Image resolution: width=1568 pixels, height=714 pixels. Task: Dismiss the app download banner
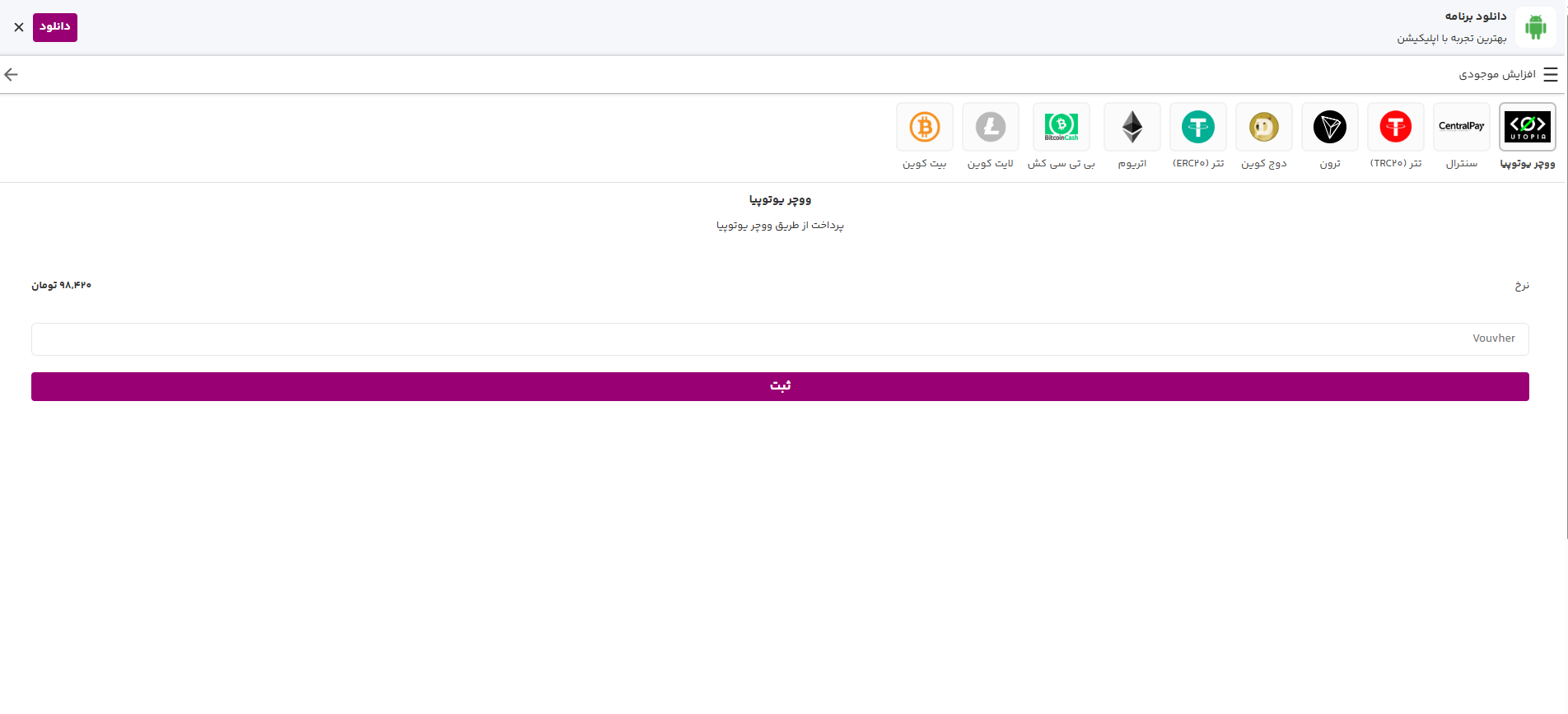19,27
